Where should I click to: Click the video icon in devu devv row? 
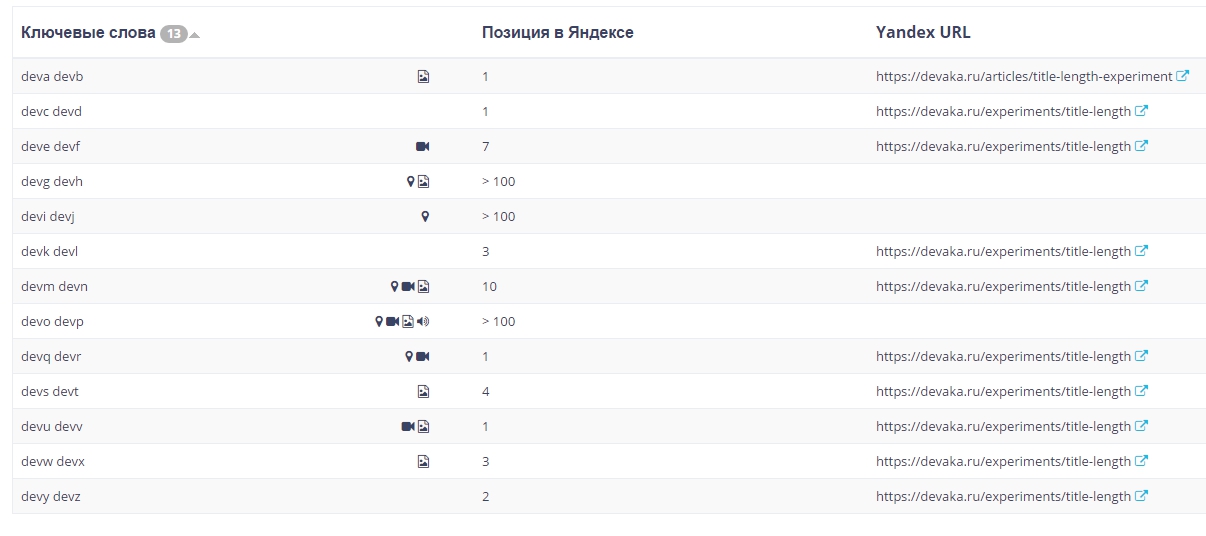pos(408,426)
